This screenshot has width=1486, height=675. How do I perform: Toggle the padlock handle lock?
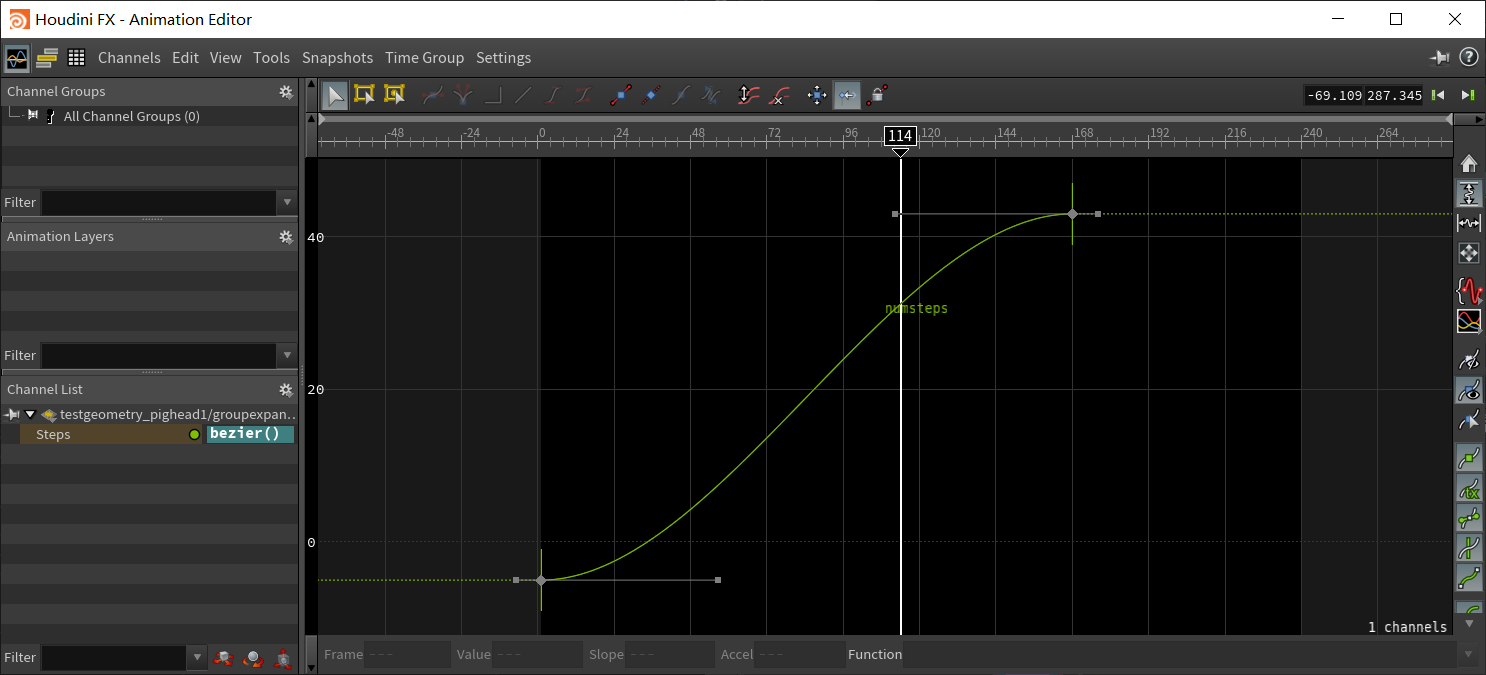pyautogui.click(x=877, y=95)
